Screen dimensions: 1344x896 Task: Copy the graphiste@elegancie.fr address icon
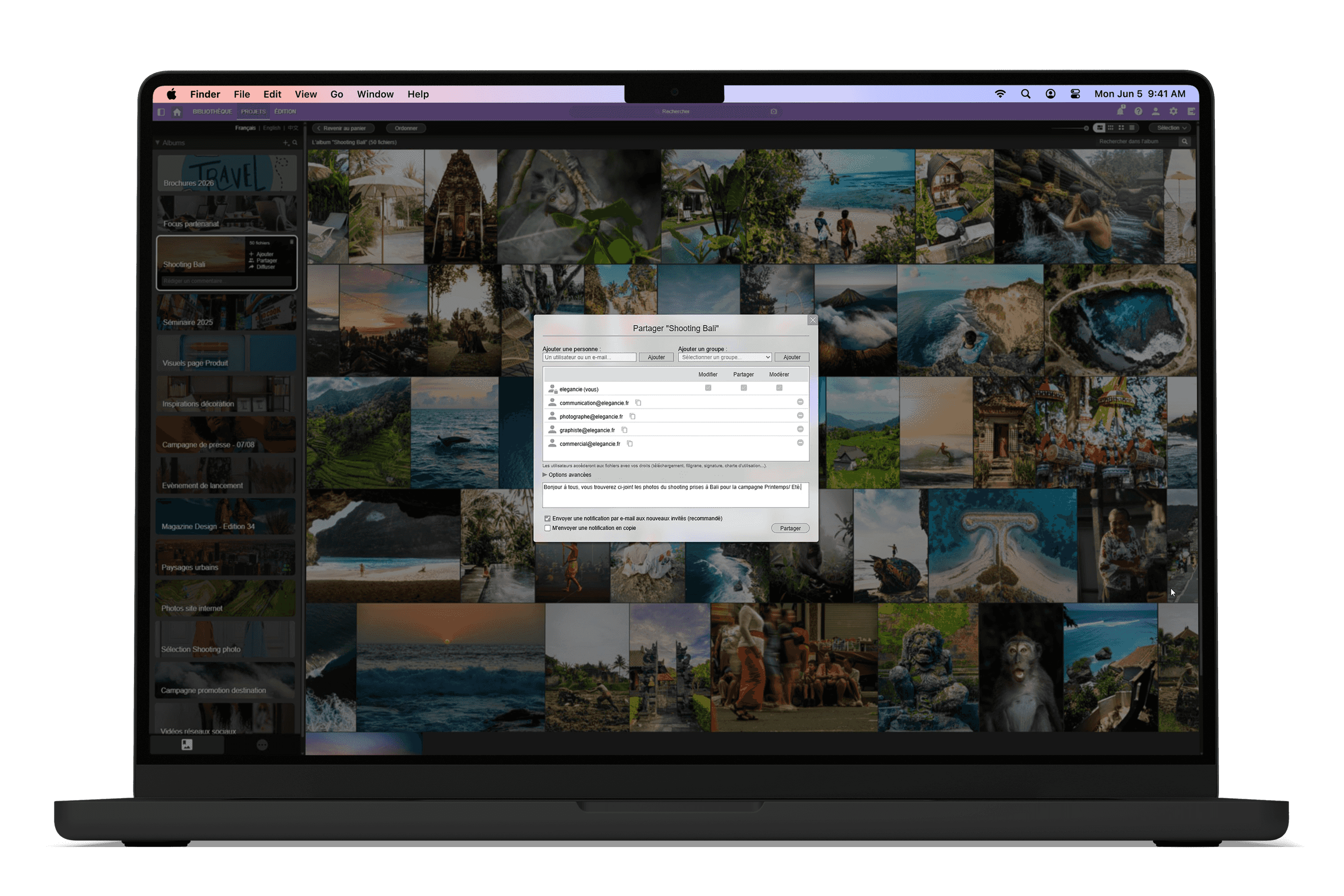tap(624, 430)
